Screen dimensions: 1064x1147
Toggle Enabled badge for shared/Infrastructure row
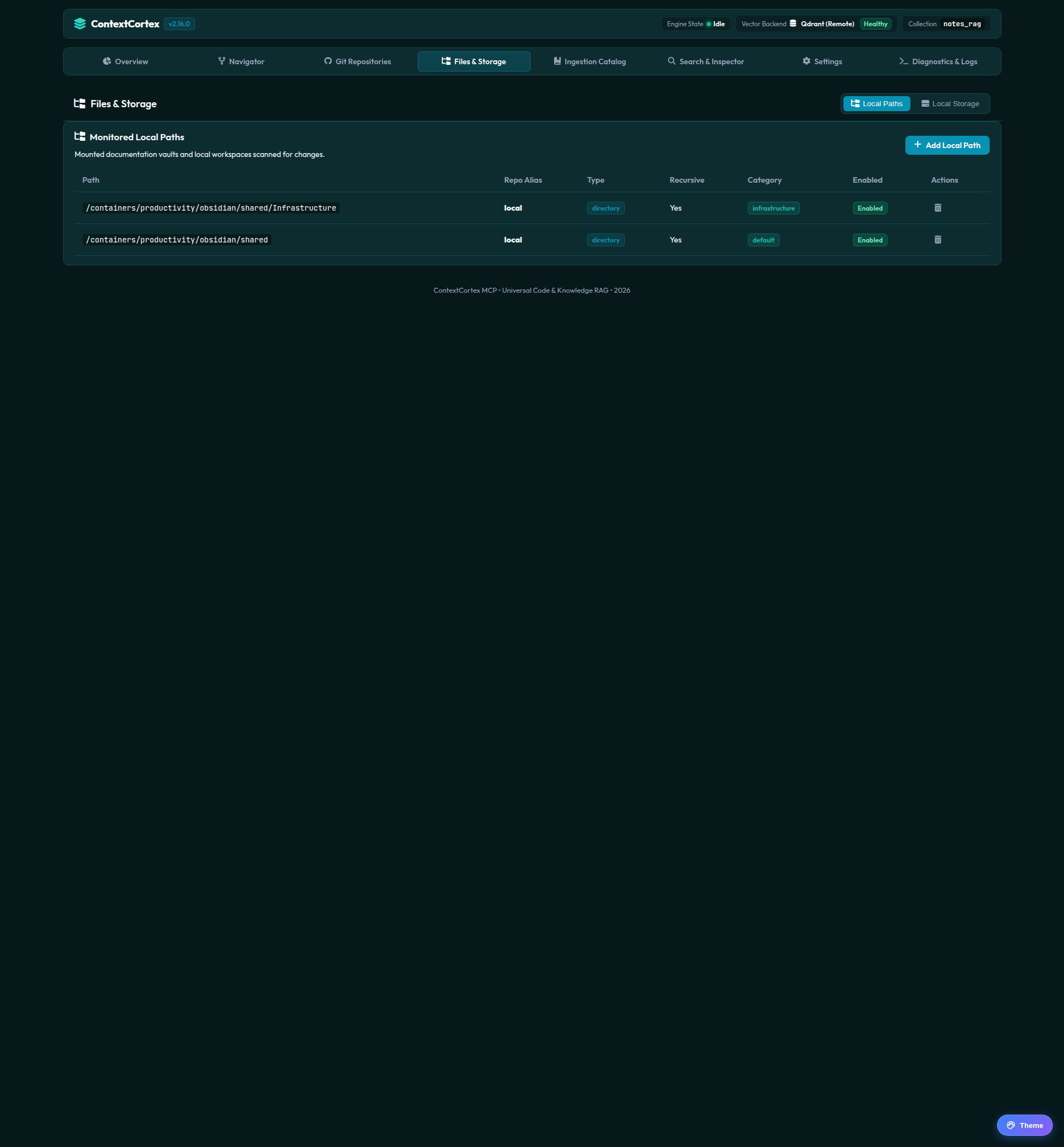pyautogui.click(x=870, y=208)
